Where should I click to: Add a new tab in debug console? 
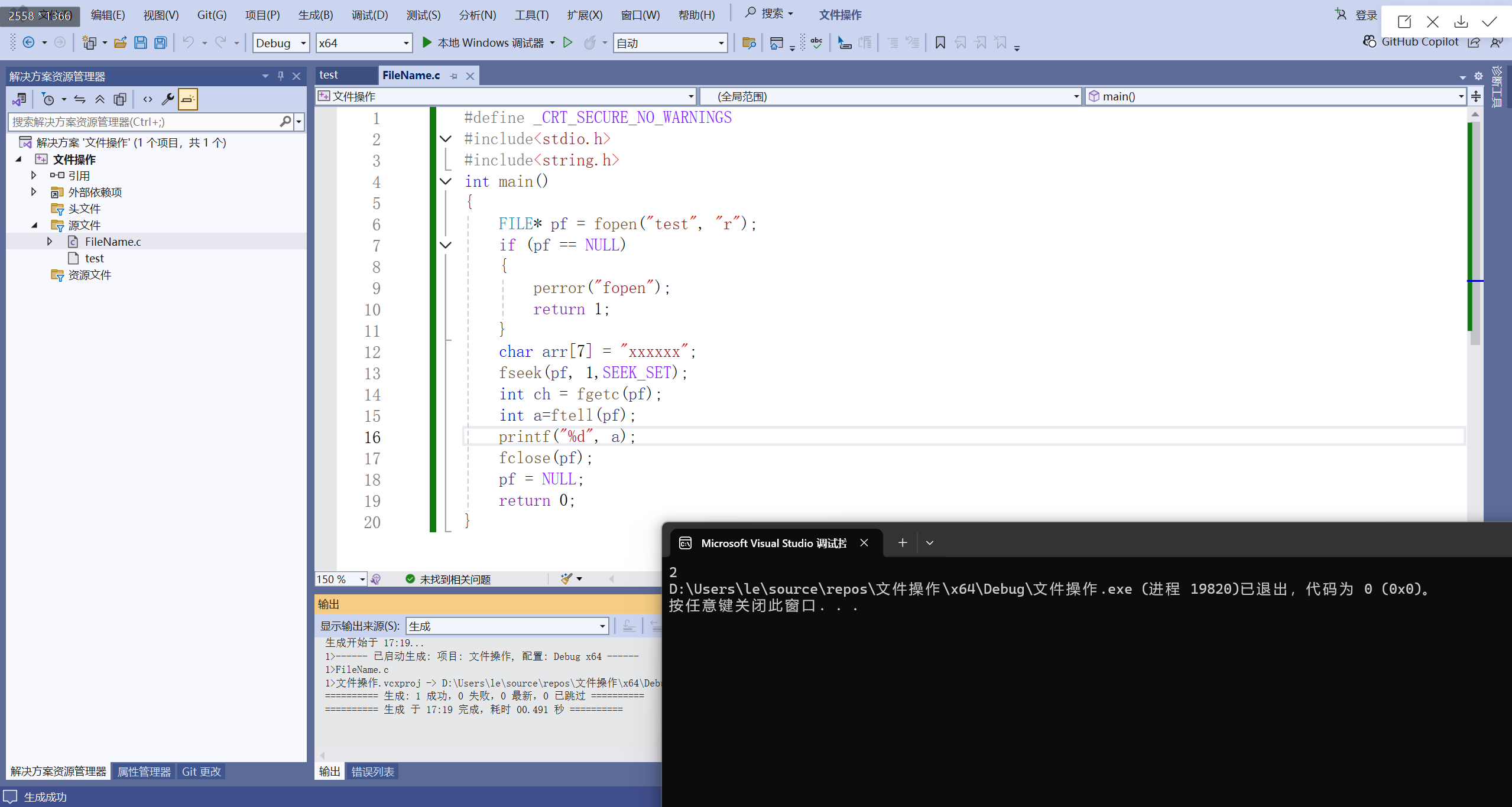[x=903, y=543]
